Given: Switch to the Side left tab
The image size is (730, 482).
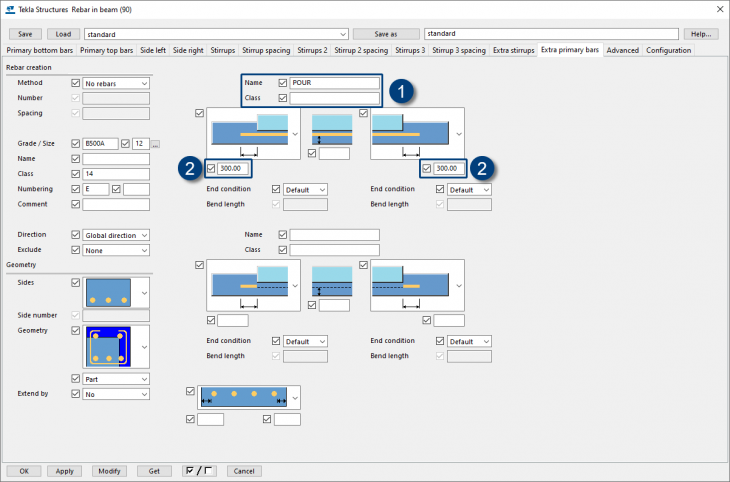Looking at the screenshot, I should pyautogui.click(x=153, y=50).
